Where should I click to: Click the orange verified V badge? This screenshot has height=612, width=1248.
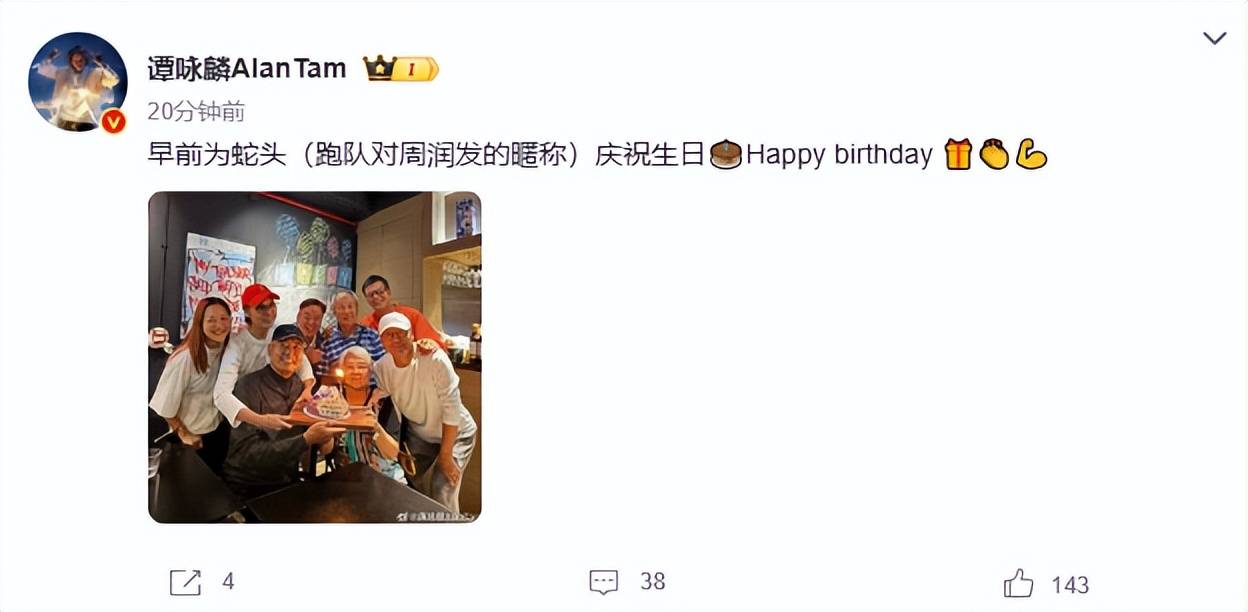pyautogui.click(x=114, y=121)
